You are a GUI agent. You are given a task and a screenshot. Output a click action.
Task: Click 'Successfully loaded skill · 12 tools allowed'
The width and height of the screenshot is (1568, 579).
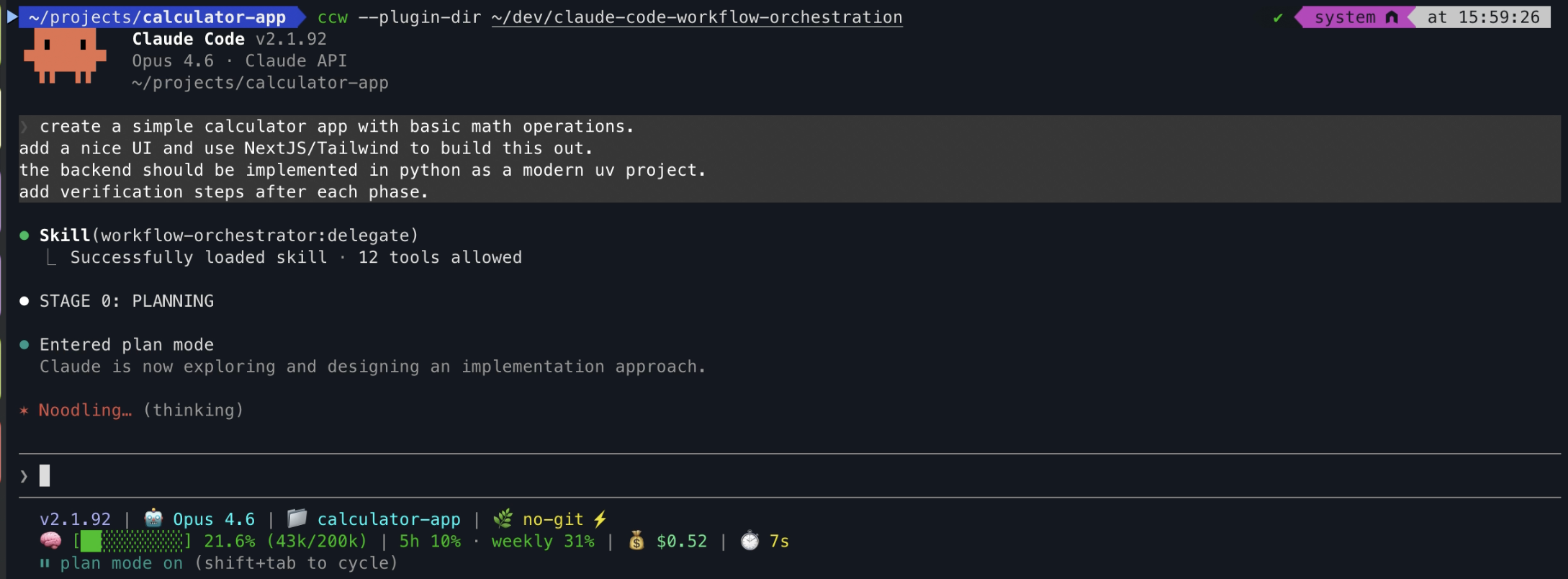pyautogui.click(x=297, y=257)
